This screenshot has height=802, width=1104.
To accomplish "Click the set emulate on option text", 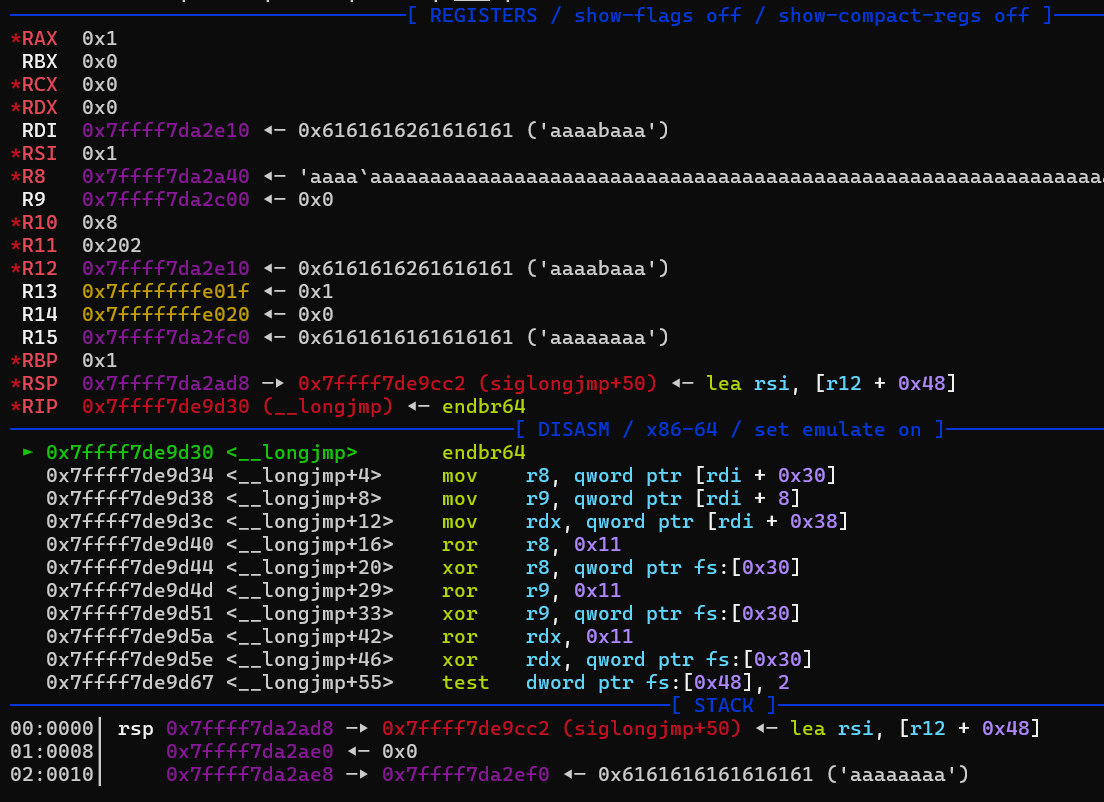I will (842, 429).
